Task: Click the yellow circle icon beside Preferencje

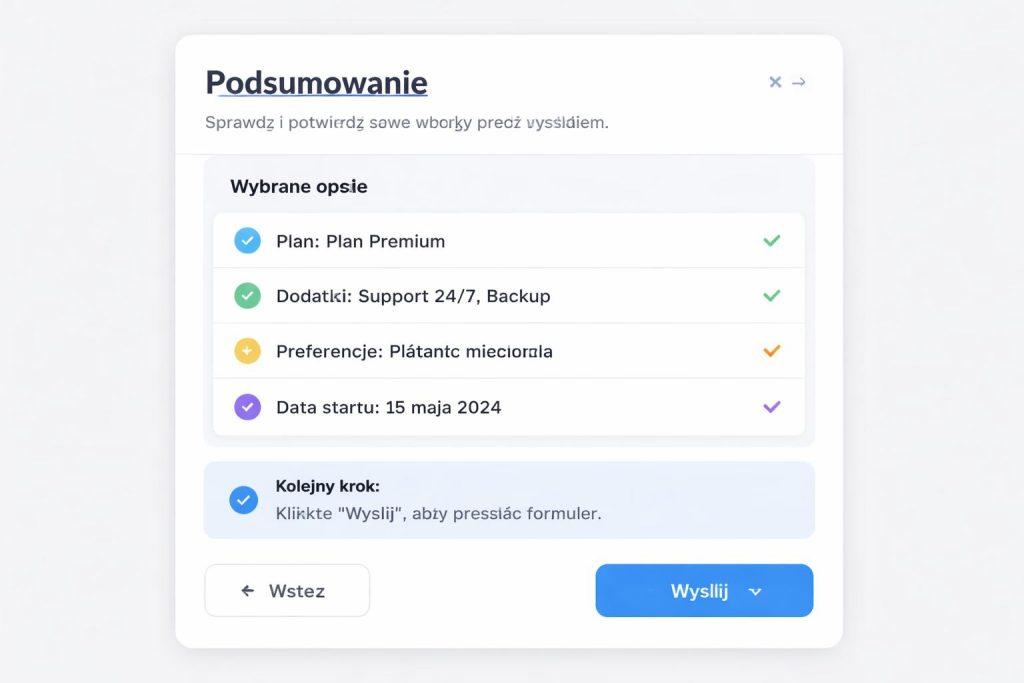Action: pos(247,351)
